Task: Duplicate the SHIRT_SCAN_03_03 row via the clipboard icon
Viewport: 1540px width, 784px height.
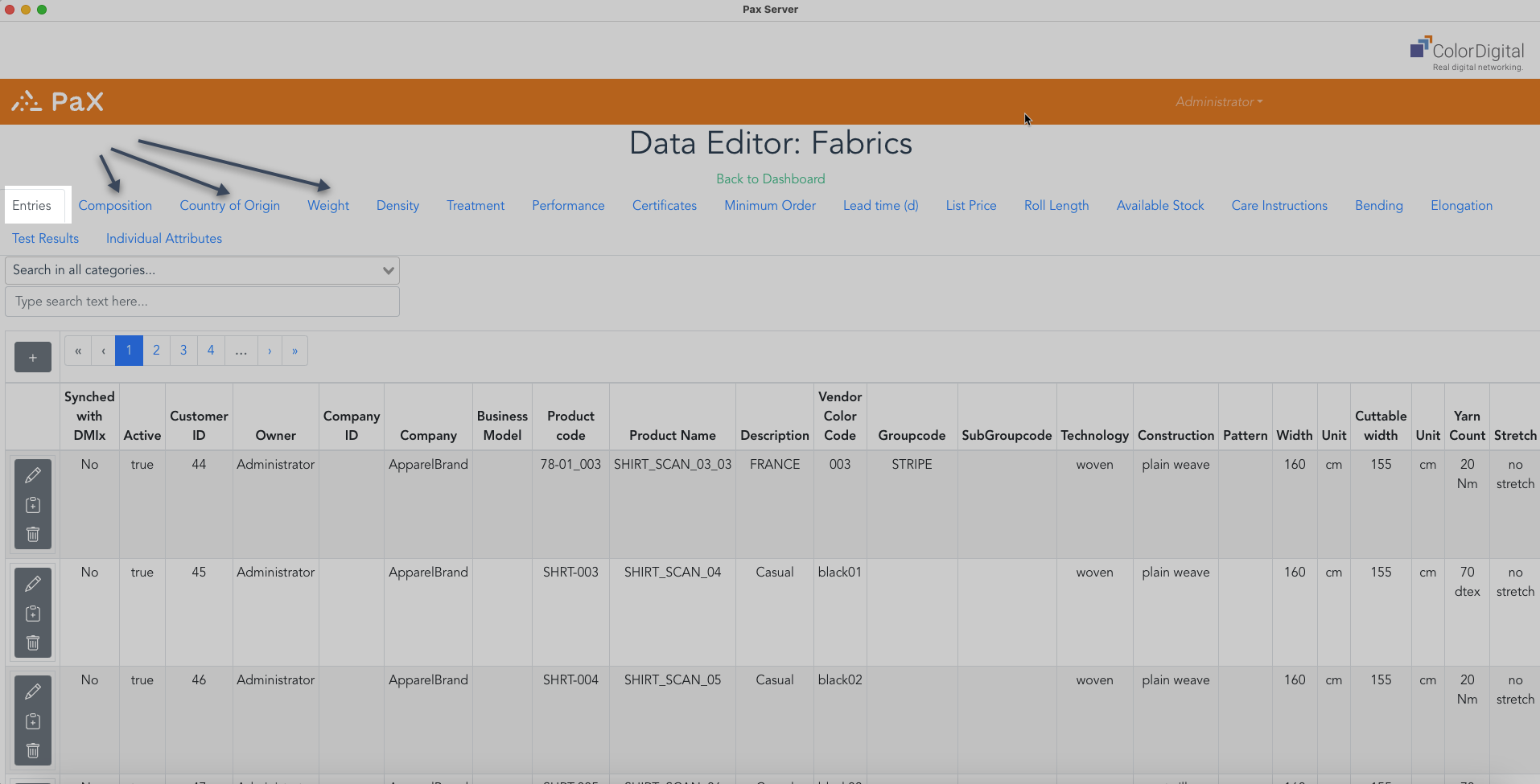Action: [x=33, y=505]
